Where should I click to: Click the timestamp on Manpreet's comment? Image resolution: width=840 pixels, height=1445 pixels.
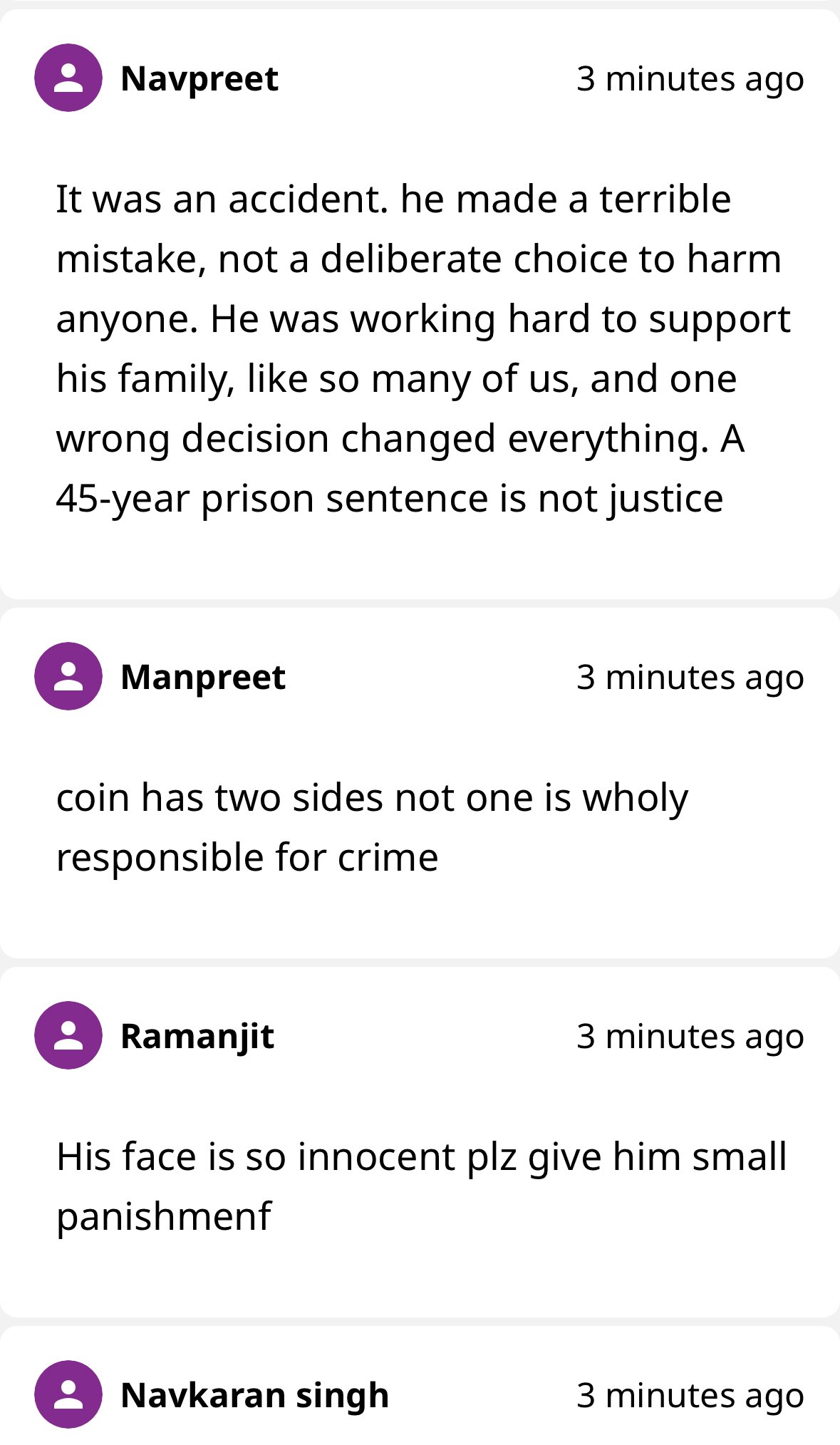pos(690,678)
